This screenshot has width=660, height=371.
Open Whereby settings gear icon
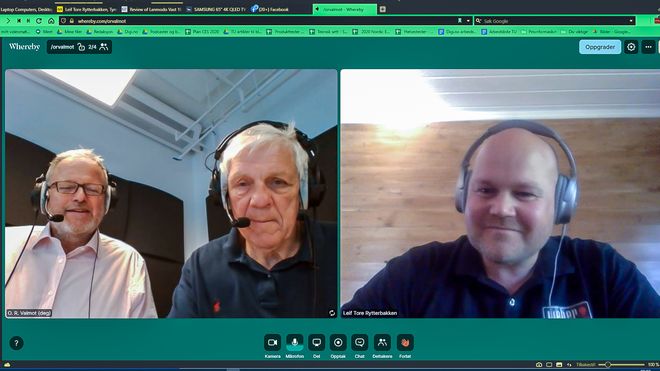[631, 47]
